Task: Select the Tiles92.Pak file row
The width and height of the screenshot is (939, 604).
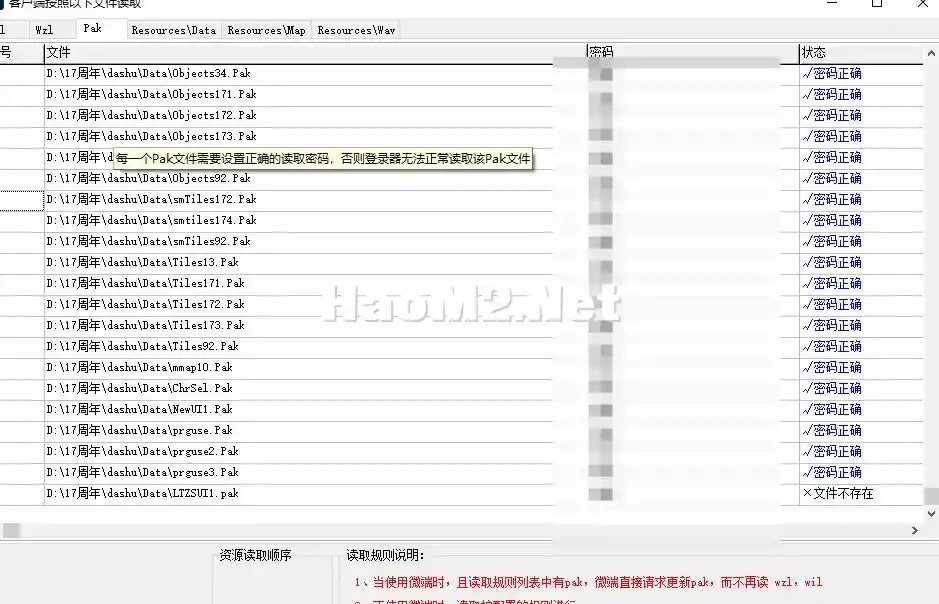Action: coord(461,346)
